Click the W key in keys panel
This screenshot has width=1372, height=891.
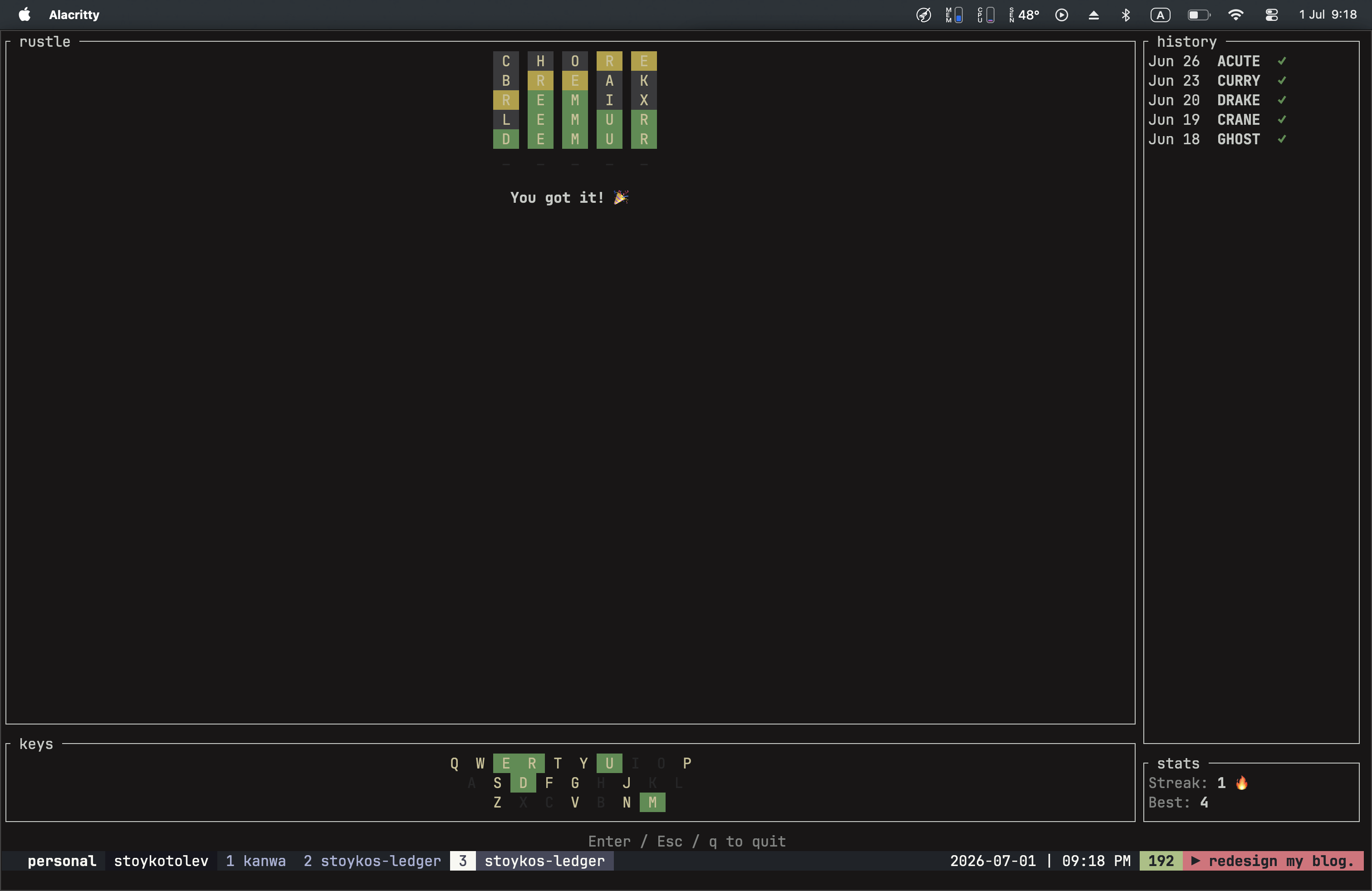[x=480, y=763]
